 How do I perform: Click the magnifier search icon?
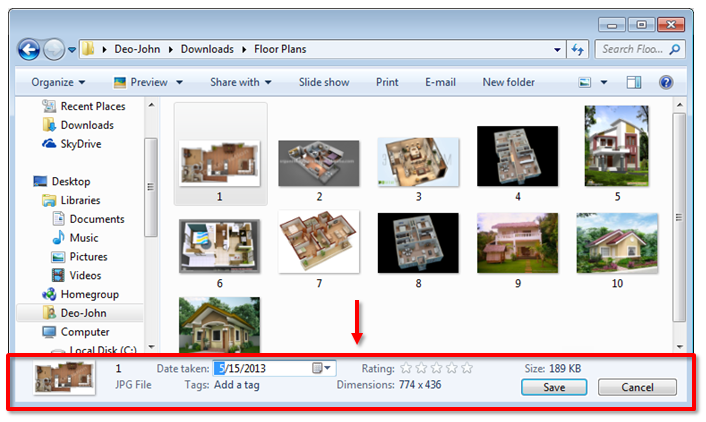[x=674, y=49]
